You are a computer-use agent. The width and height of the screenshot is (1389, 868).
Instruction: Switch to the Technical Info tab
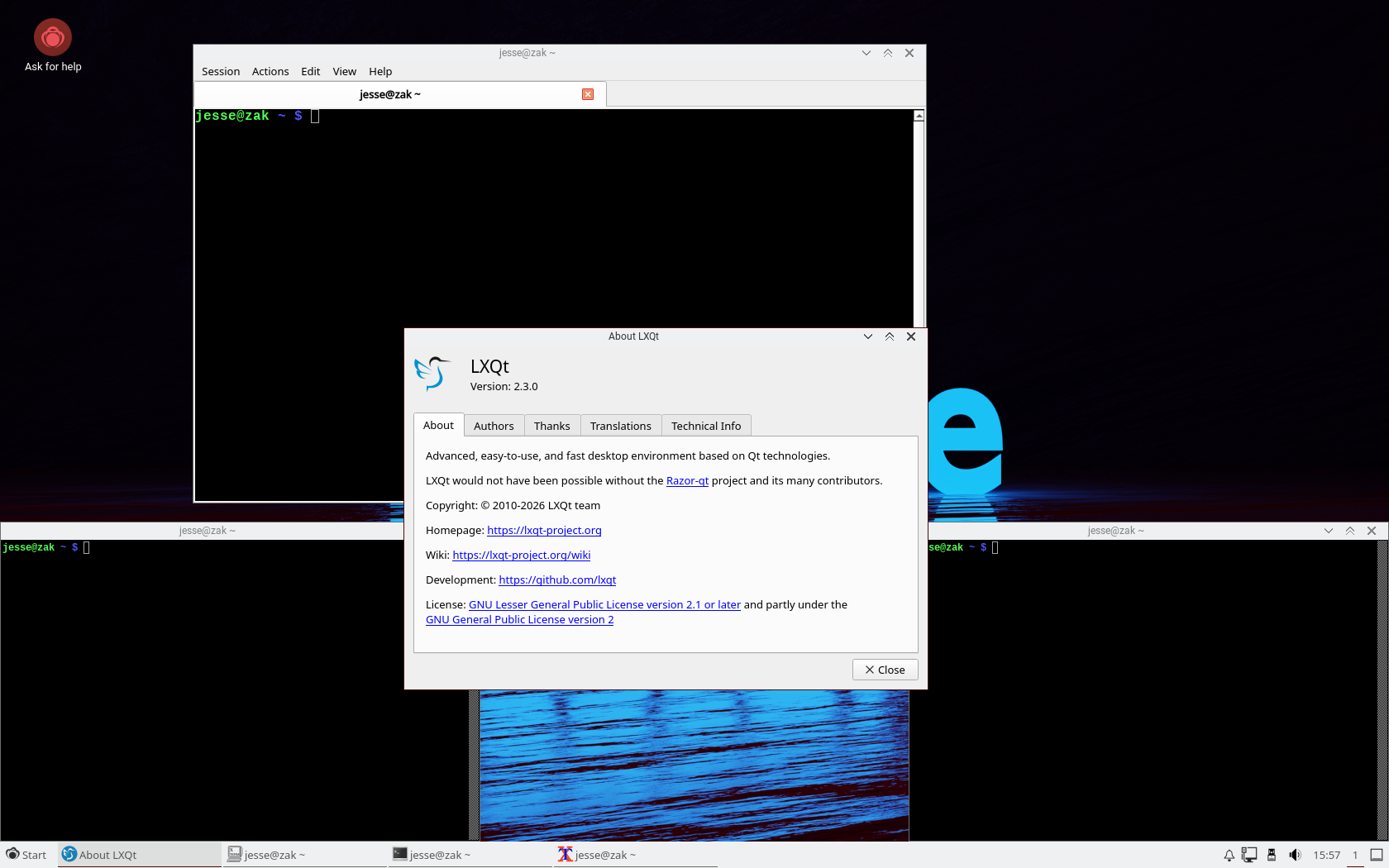[x=706, y=426]
